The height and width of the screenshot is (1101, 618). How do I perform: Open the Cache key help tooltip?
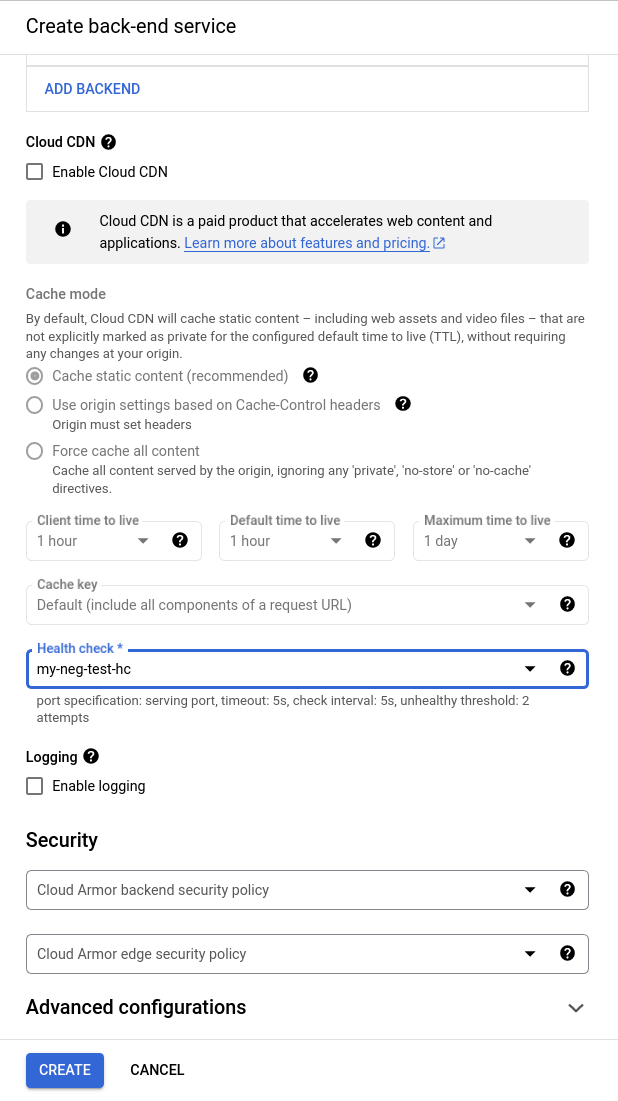click(x=567, y=604)
